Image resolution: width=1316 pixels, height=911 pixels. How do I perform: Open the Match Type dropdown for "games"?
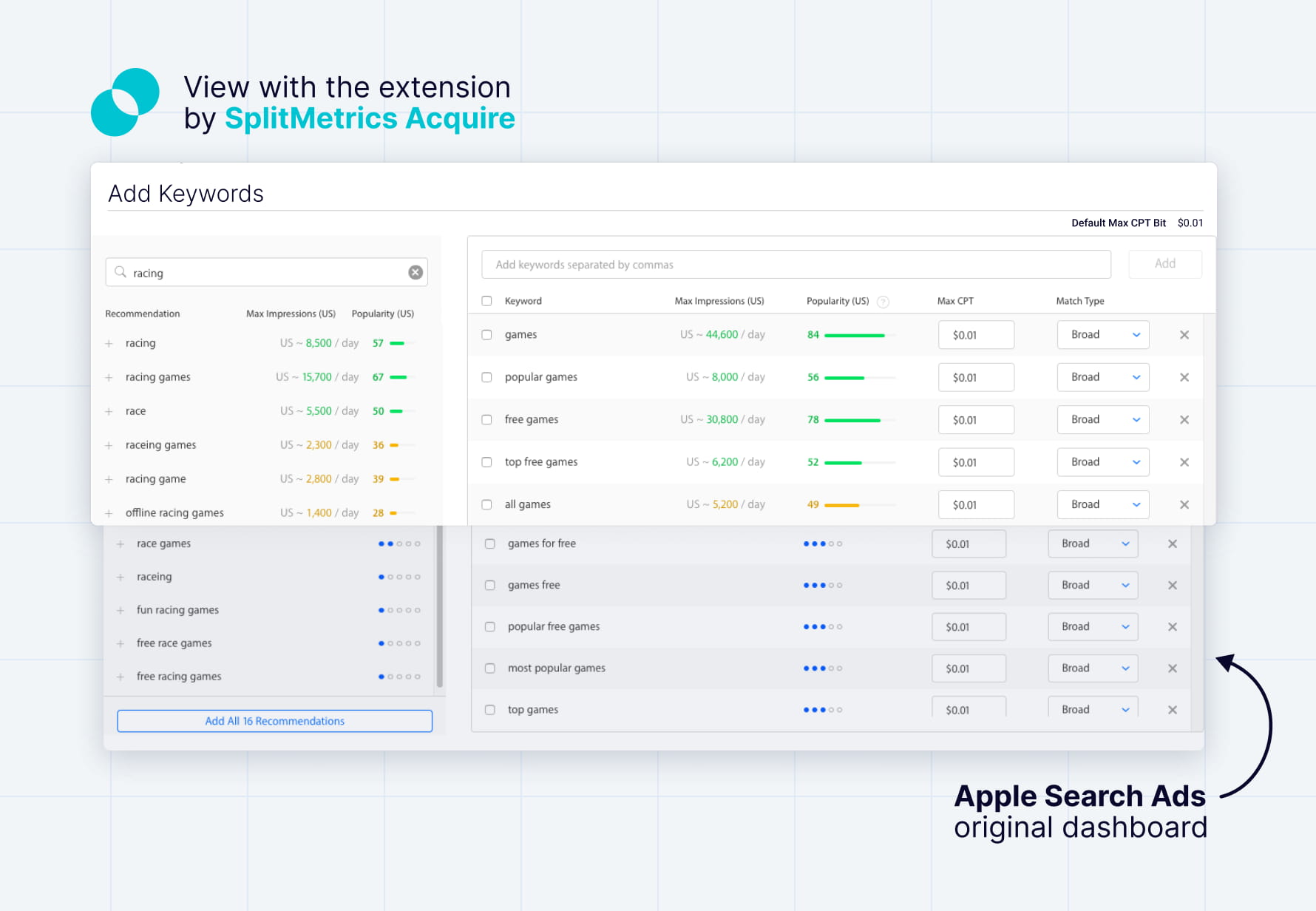1103,335
